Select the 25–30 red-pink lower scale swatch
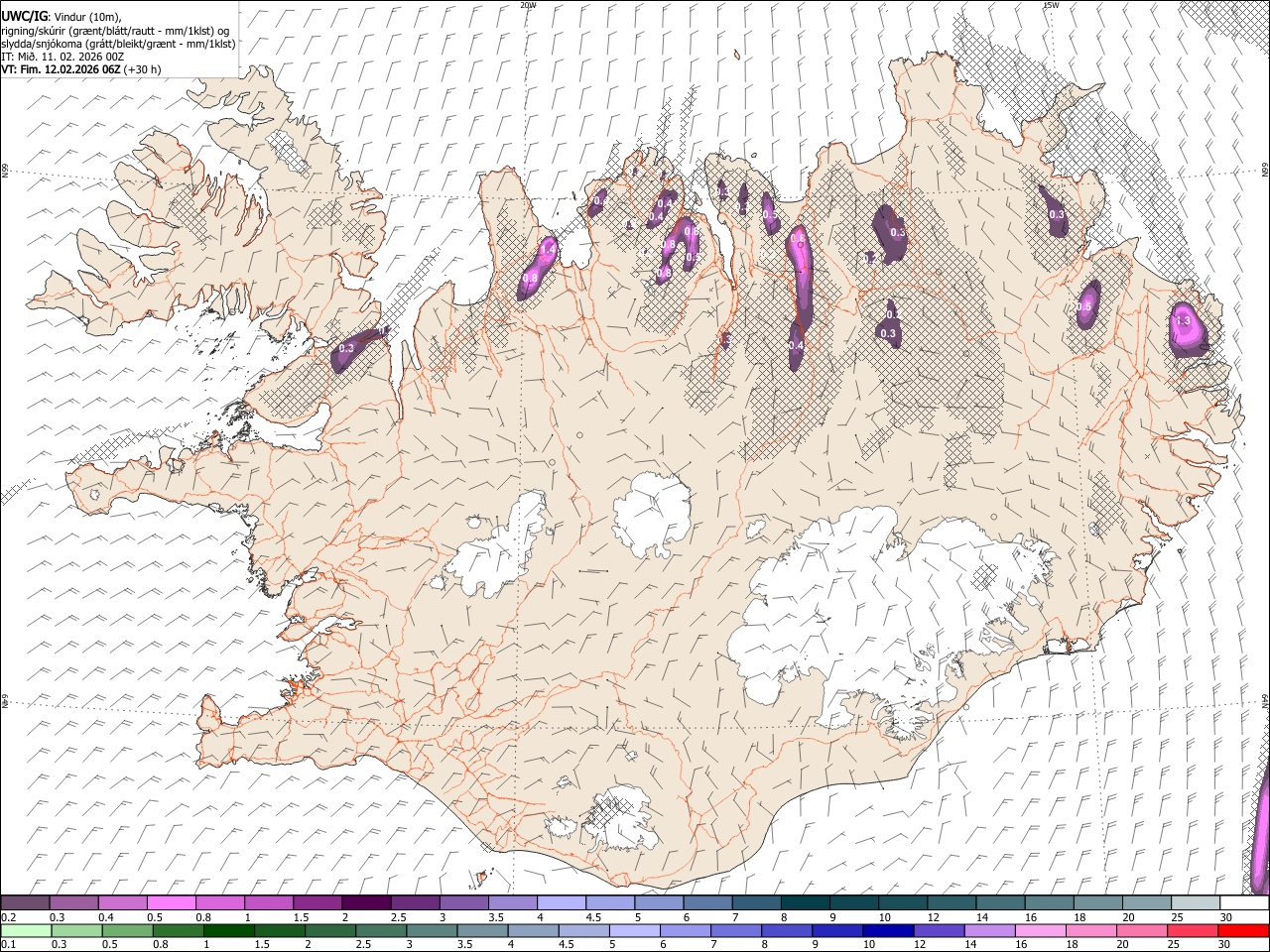Viewport: 1270px width, 952px height. point(1192,930)
